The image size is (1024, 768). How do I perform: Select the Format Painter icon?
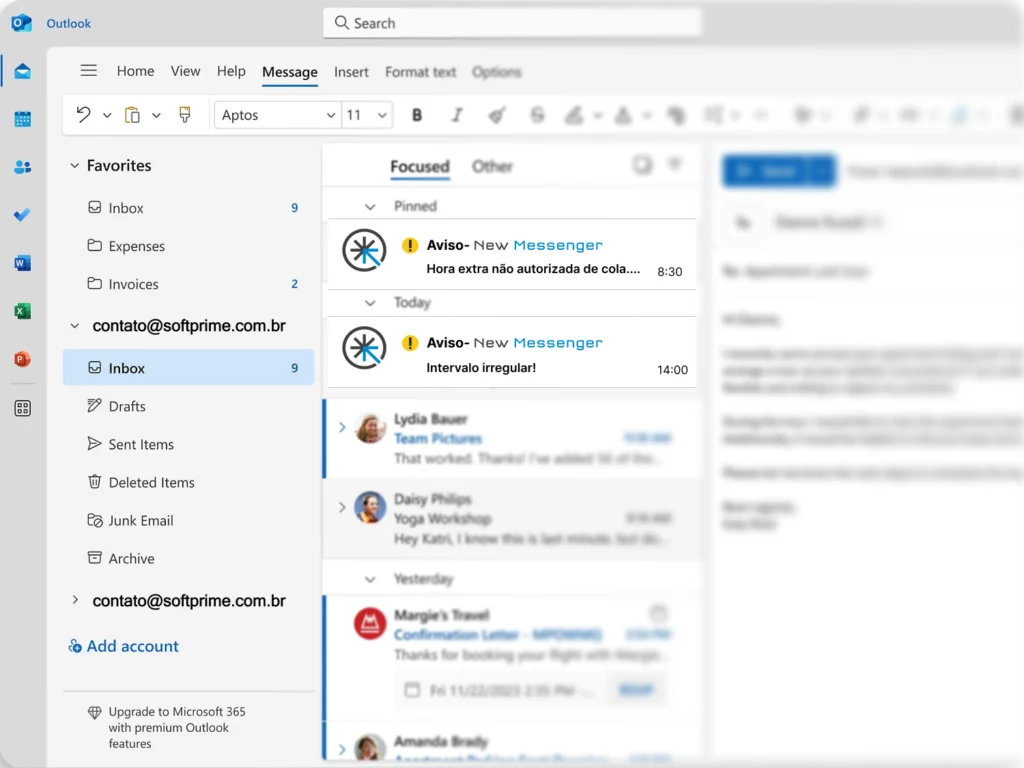click(184, 115)
